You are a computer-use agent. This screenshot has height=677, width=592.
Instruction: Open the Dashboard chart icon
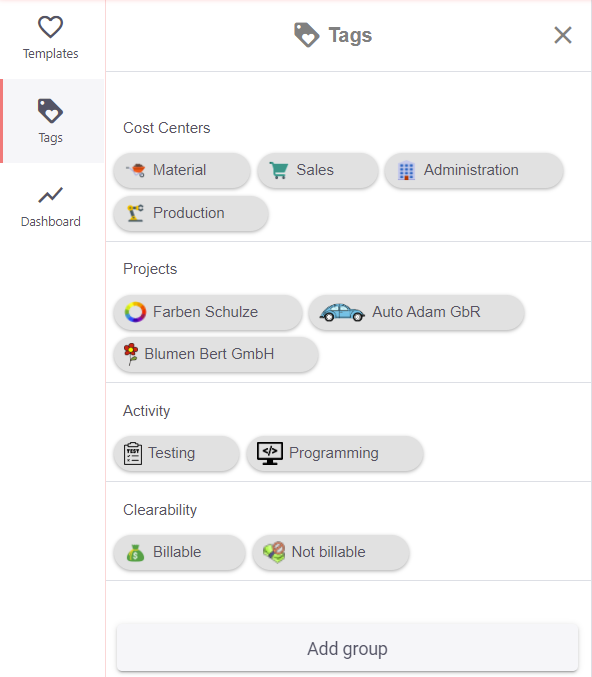(51, 195)
